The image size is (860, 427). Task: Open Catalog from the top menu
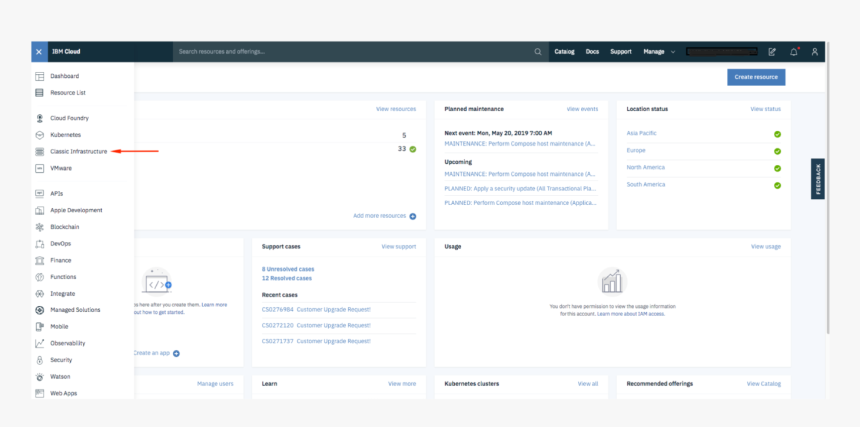point(564,51)
